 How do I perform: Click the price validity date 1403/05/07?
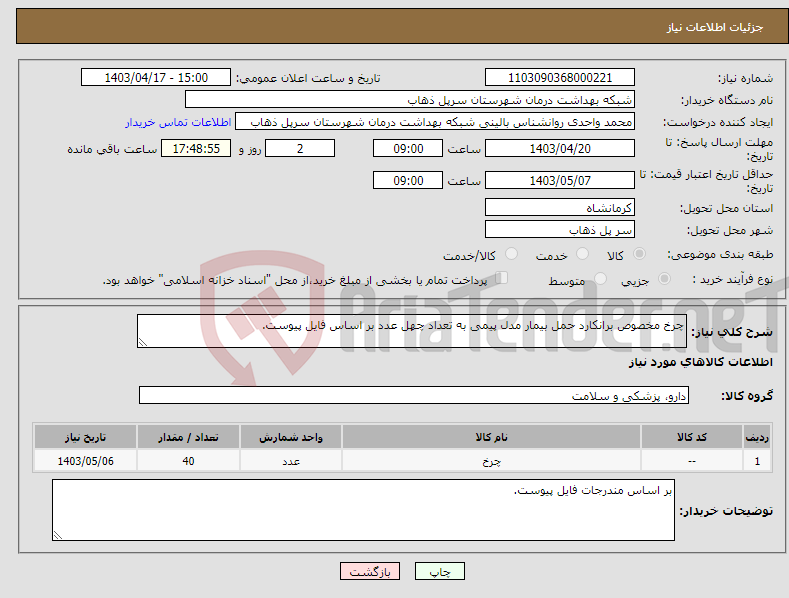click(x=560, y=180)
